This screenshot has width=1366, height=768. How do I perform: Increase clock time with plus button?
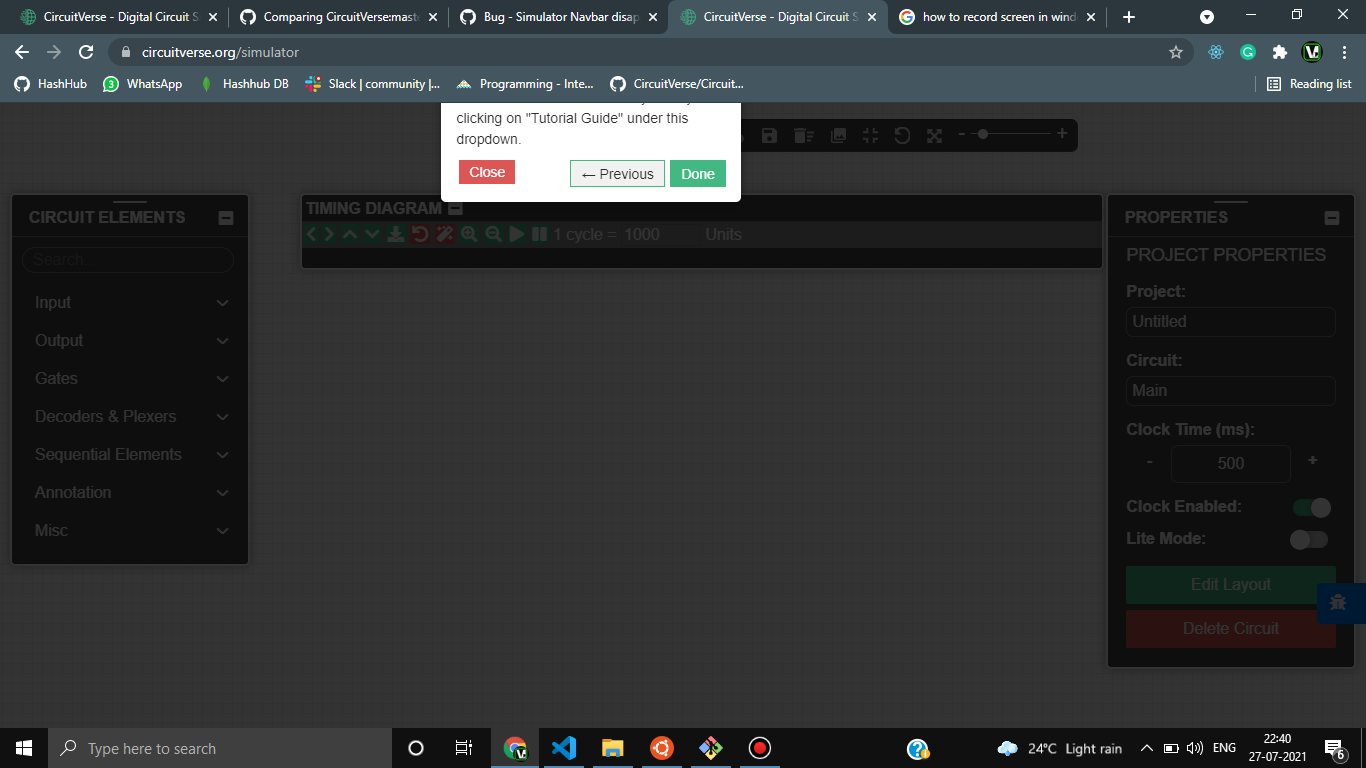click(x=1313, y=461)
